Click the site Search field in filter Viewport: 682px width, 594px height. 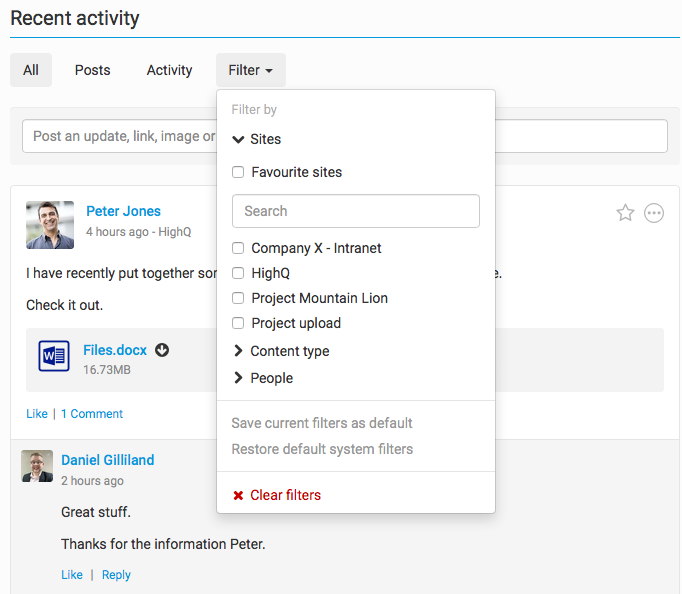[x=355, y=211]
